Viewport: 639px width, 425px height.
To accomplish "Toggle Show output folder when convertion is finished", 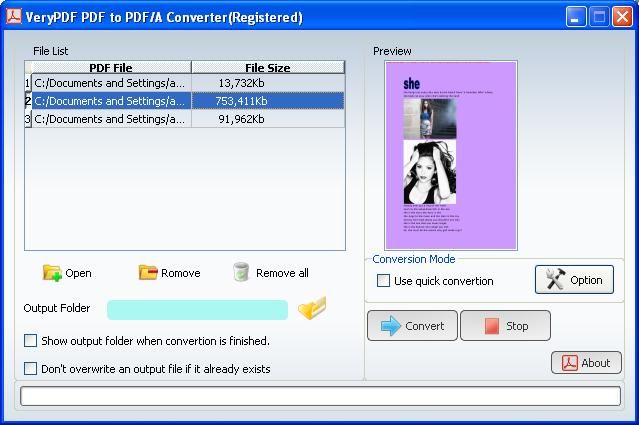I will click(31, 341).
